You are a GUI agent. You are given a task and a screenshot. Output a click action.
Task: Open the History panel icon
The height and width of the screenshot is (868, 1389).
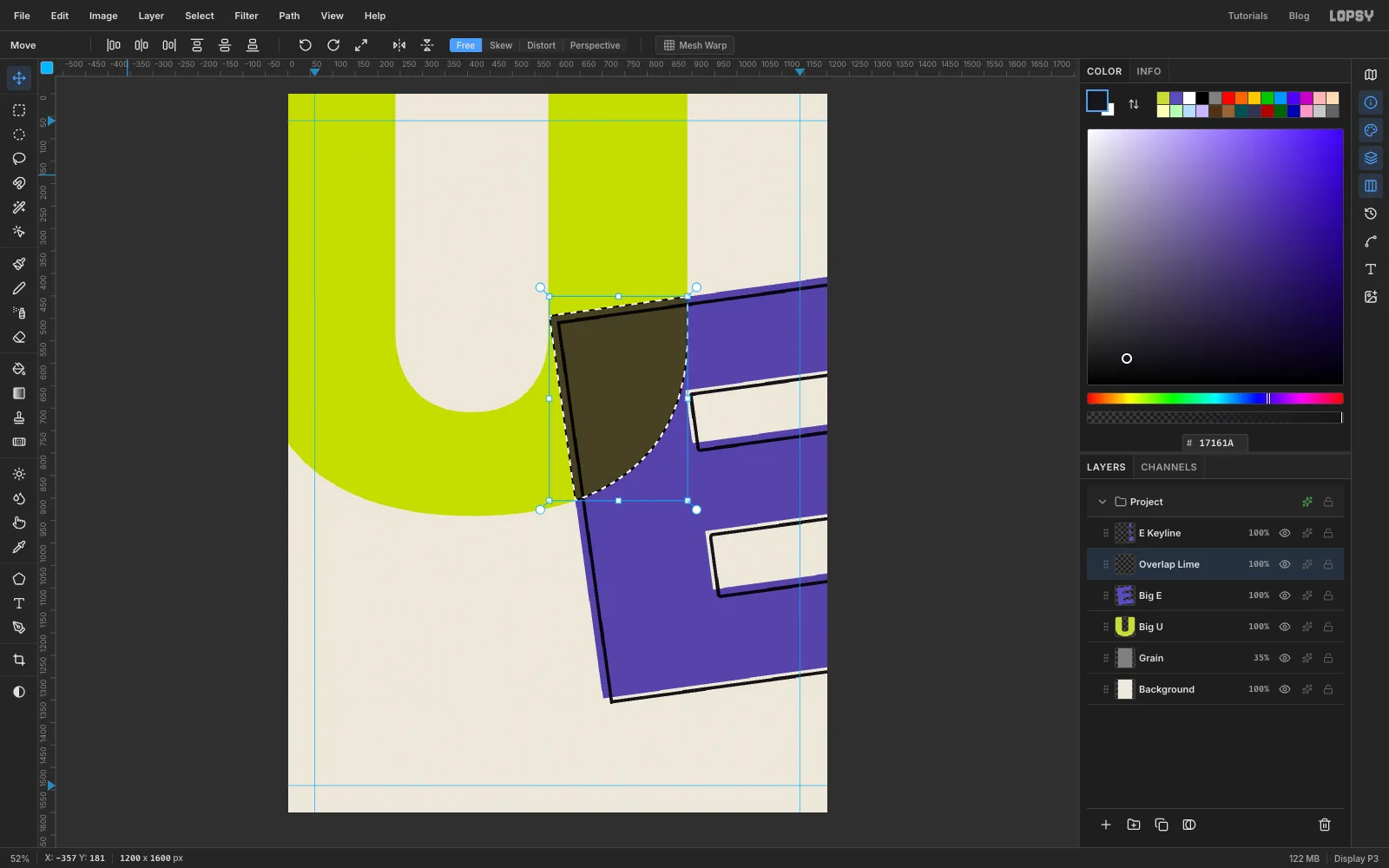1371,214
